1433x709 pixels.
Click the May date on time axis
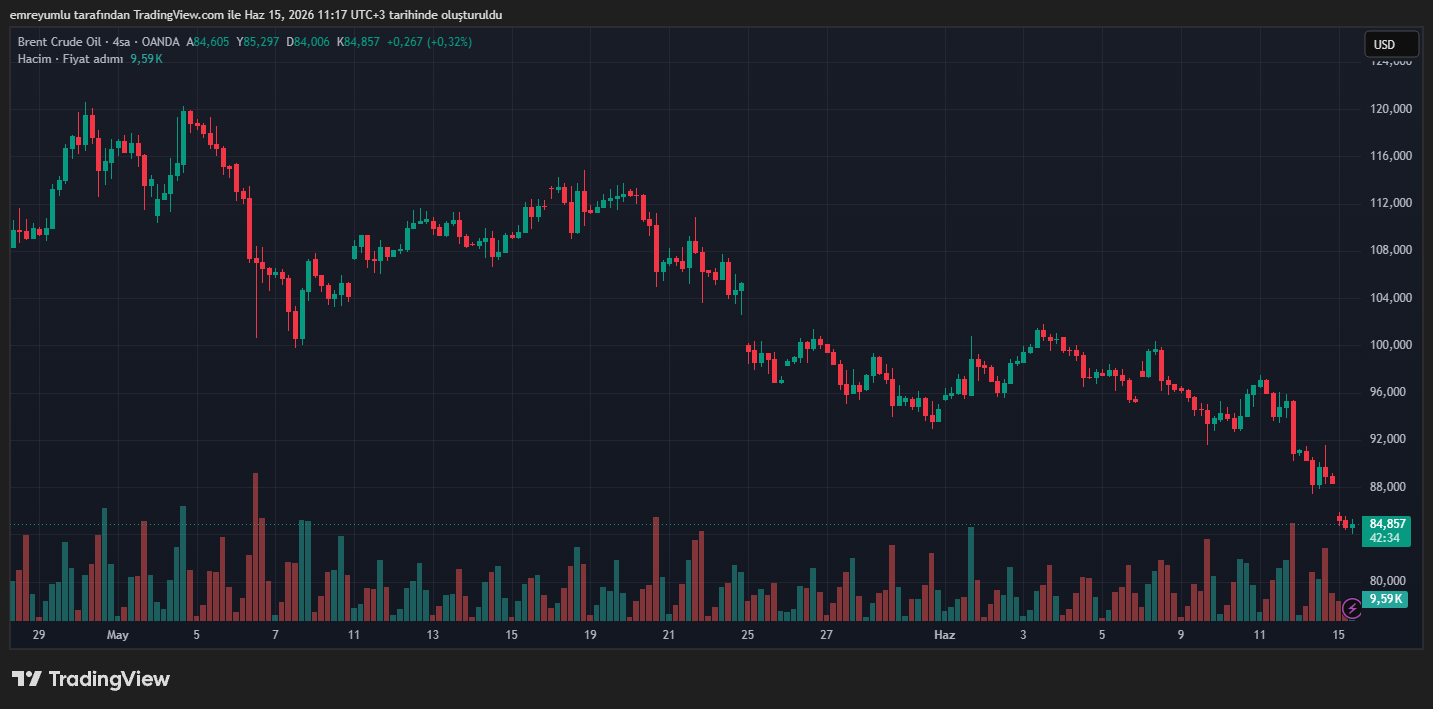(118, 635)
